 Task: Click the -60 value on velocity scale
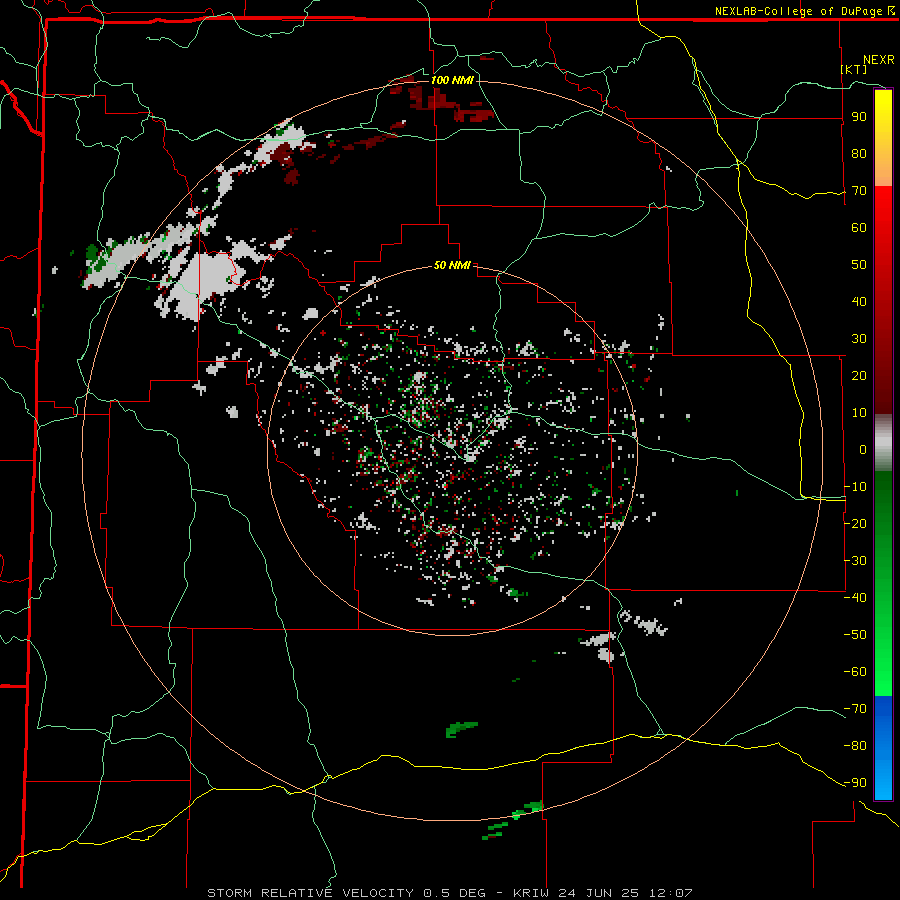coord(855,672)
